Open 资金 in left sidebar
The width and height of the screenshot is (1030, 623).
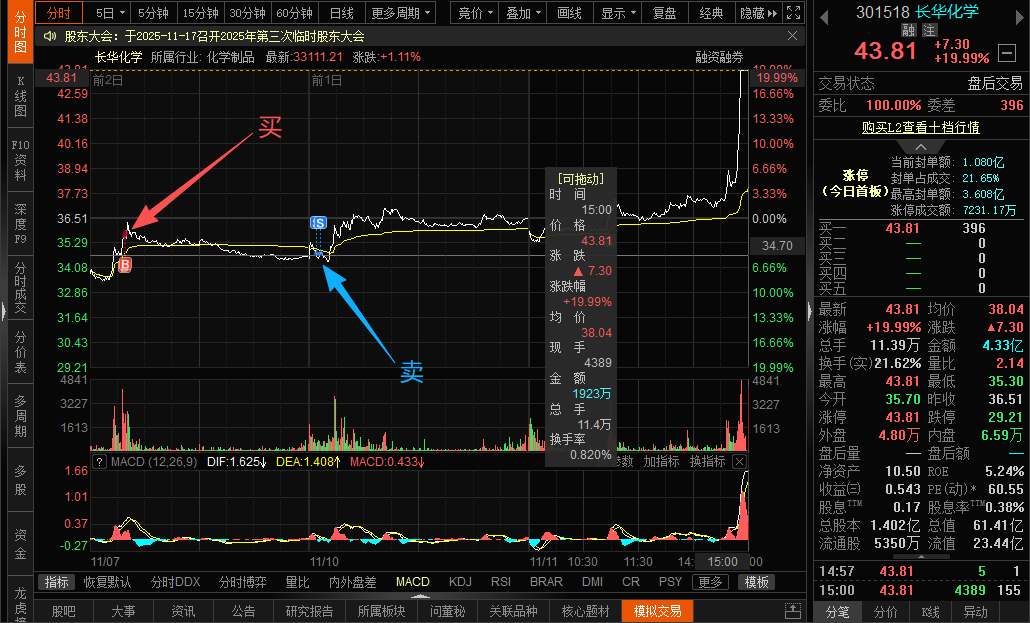[20, 544]
